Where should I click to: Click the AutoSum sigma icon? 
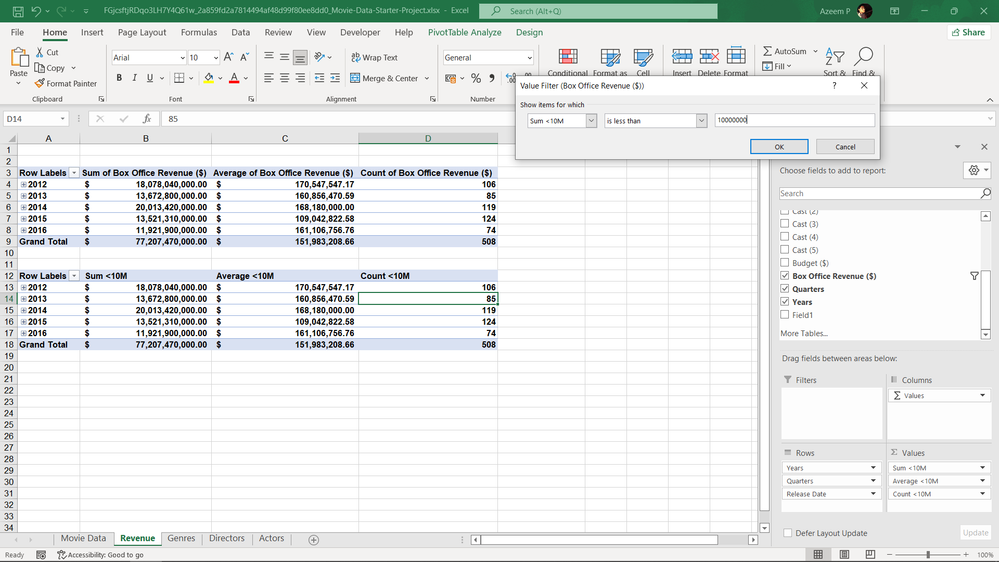(767, 51)
